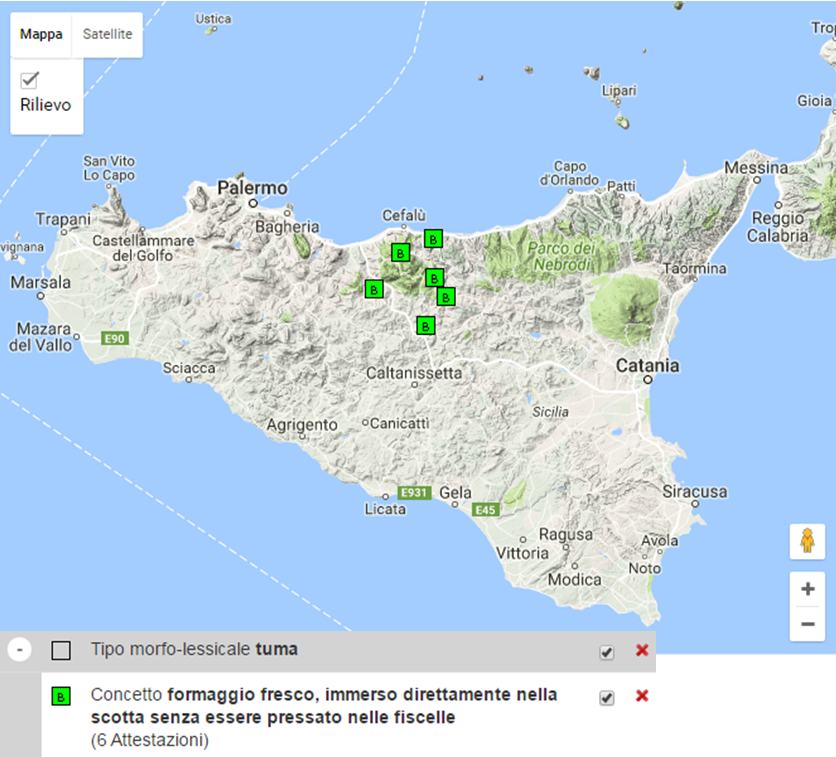This screenshot has width=836, height=757.
Task: Click the formaggio fresco concept description text
Action: 324,705
